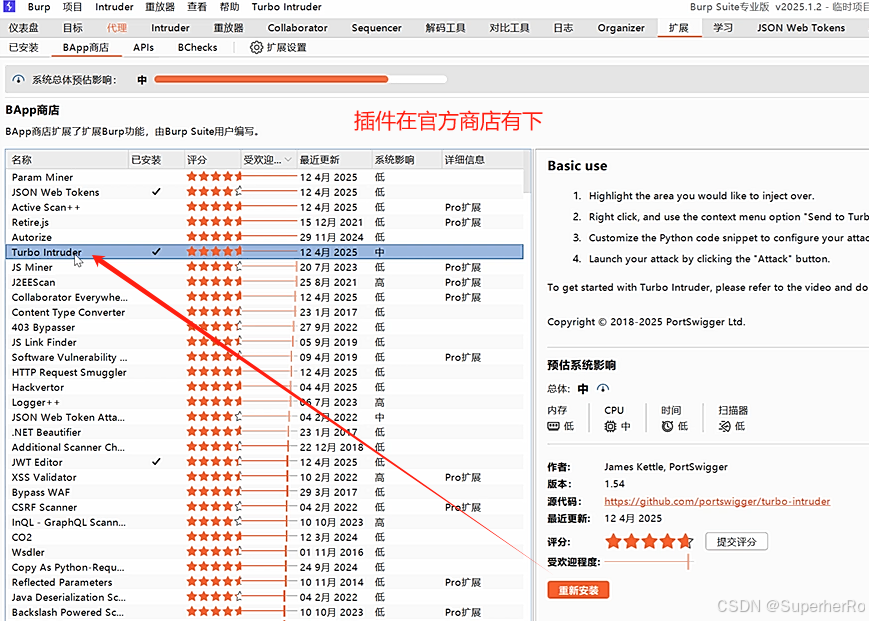Click the popularity bar in details panel
The image size is (869, 621).
[647, 562]
